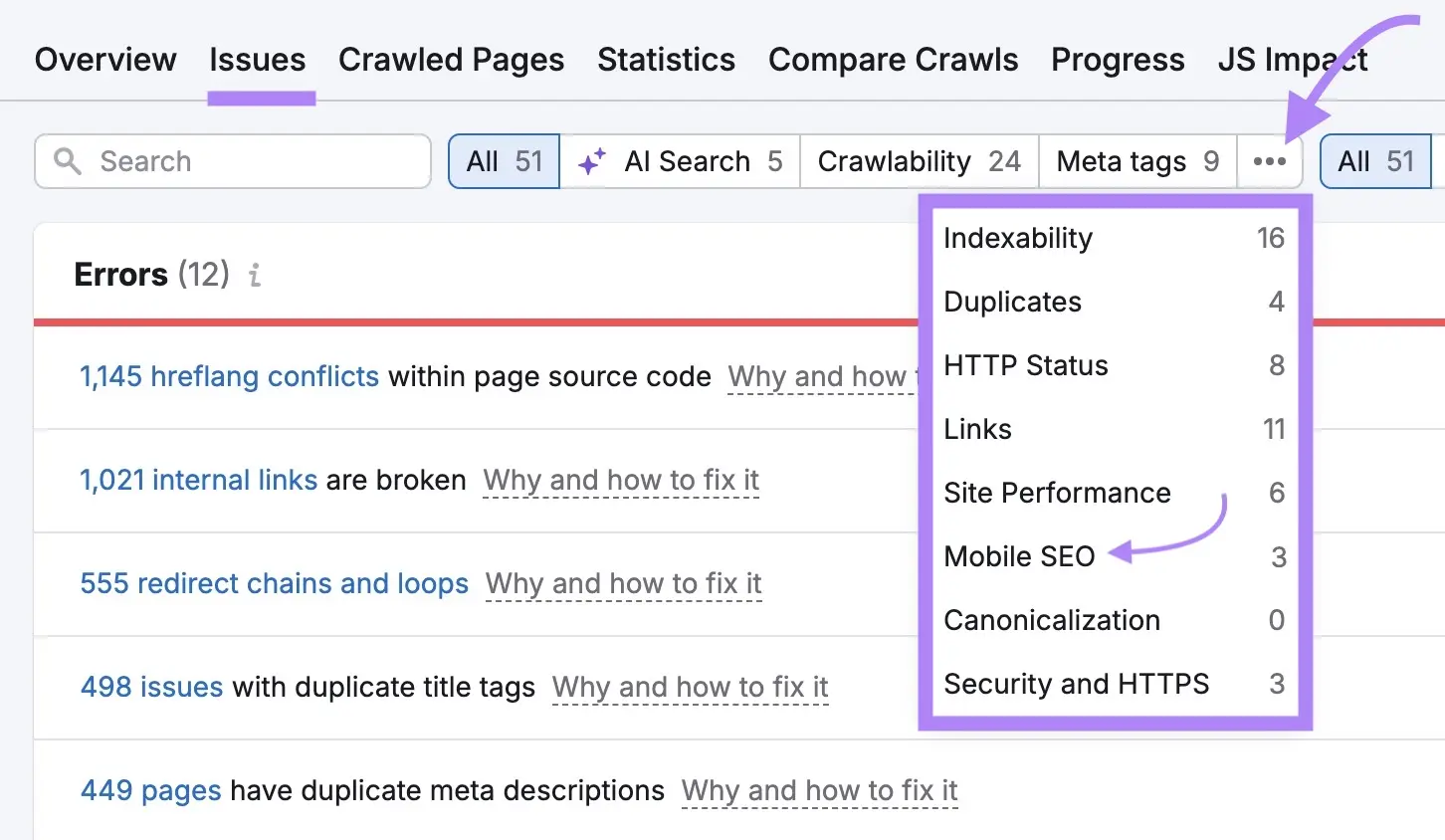Open the Crawled Pages tab
The height and width of the screenshot is (840, 1445).
[451, 60]
